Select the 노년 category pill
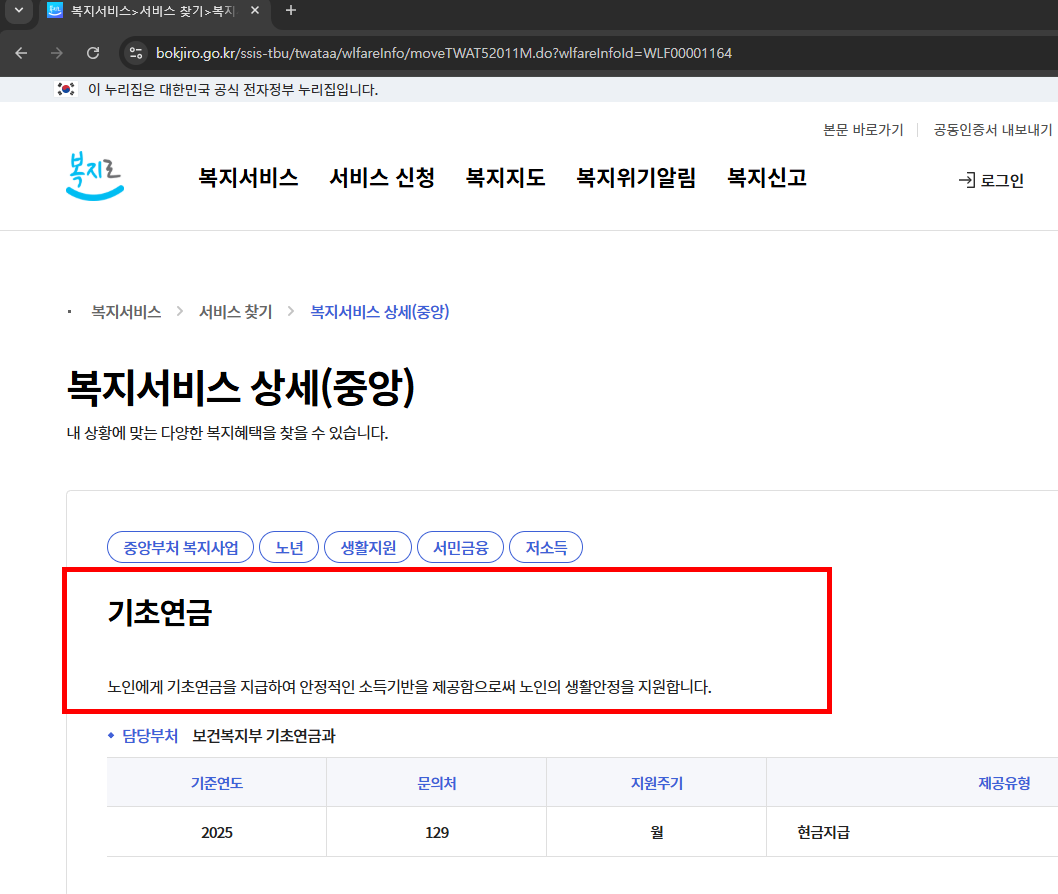 coord(289,547)
